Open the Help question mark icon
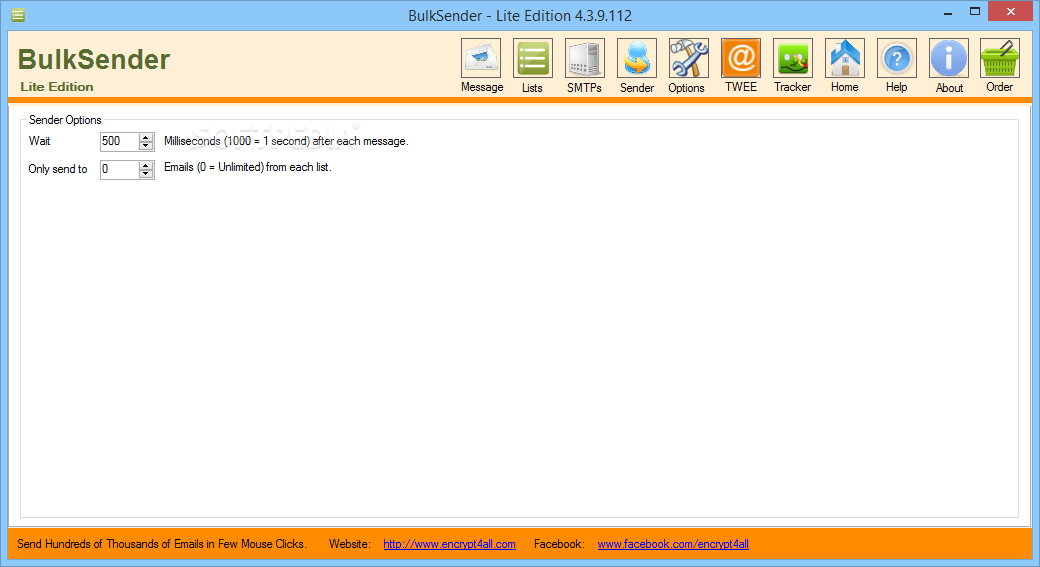 (897, 58)
